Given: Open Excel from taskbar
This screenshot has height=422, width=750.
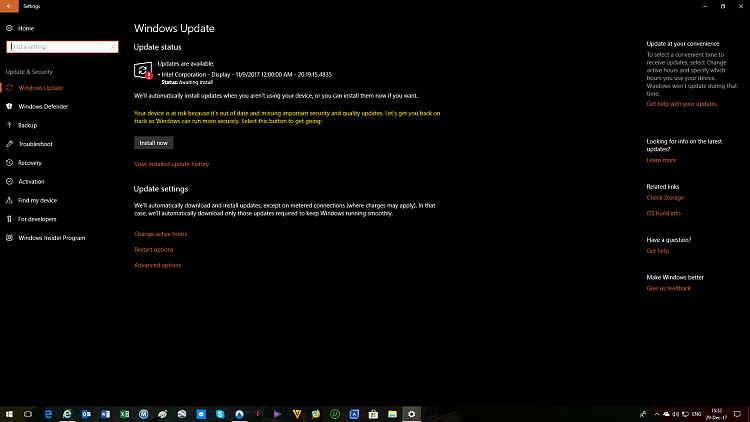Looking at the screenshot, I should tap(124, 414).
